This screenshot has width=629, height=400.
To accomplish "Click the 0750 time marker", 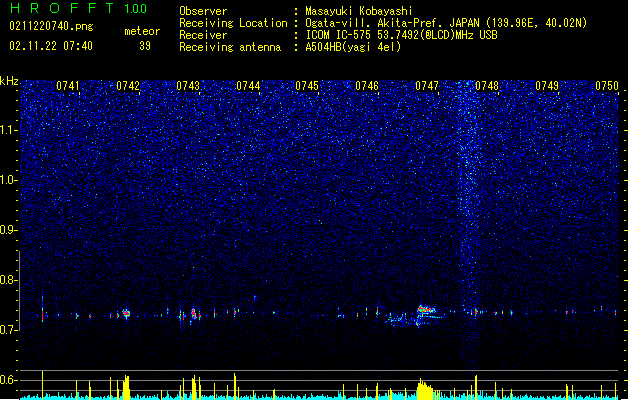I will pyautogui.click(x=607, y=86).
